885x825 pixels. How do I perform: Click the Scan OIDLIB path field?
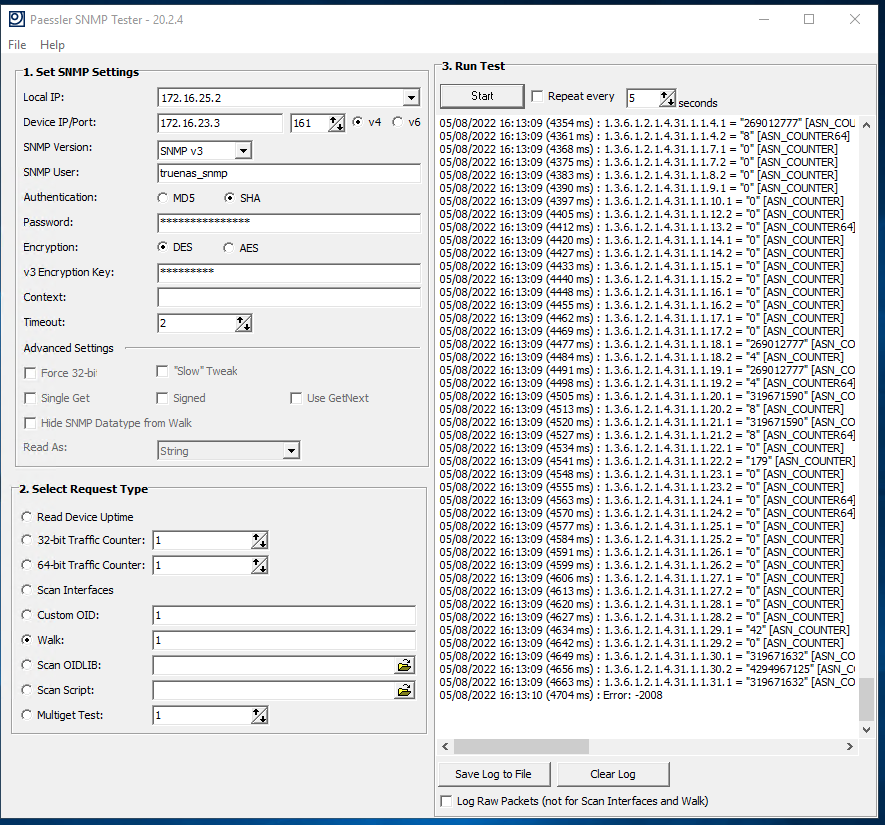click(274, 665)
